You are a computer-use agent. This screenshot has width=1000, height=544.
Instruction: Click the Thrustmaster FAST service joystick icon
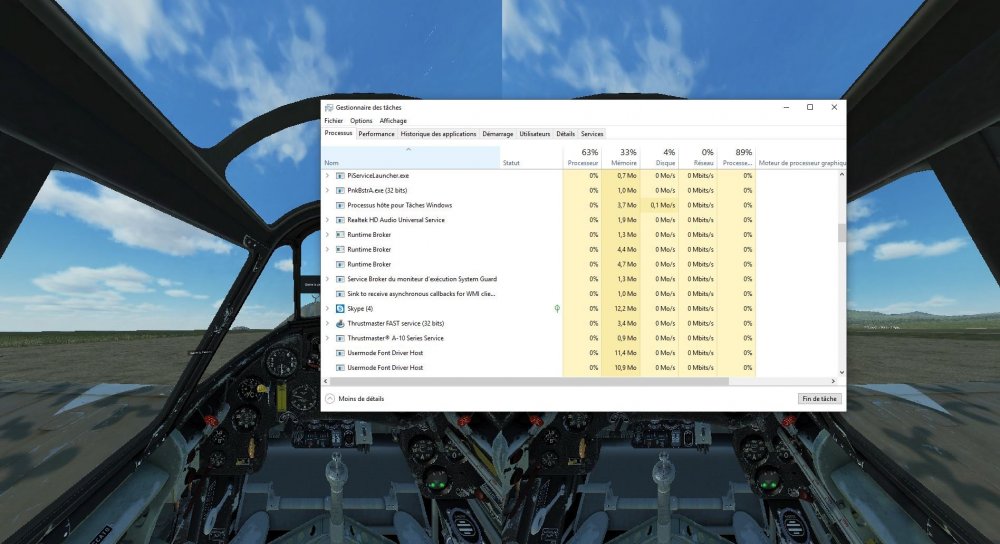click(x=341, y=323)
